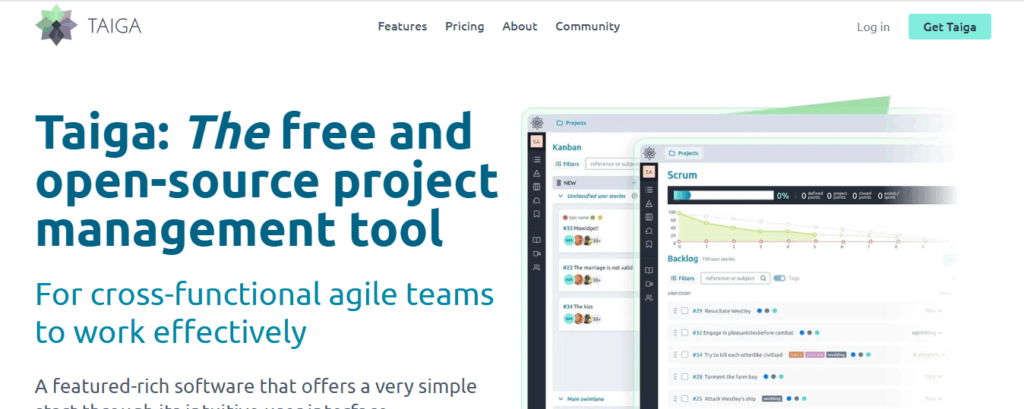Open the Pricing page
1024x409 pixels.
click(x=465, y=27)
